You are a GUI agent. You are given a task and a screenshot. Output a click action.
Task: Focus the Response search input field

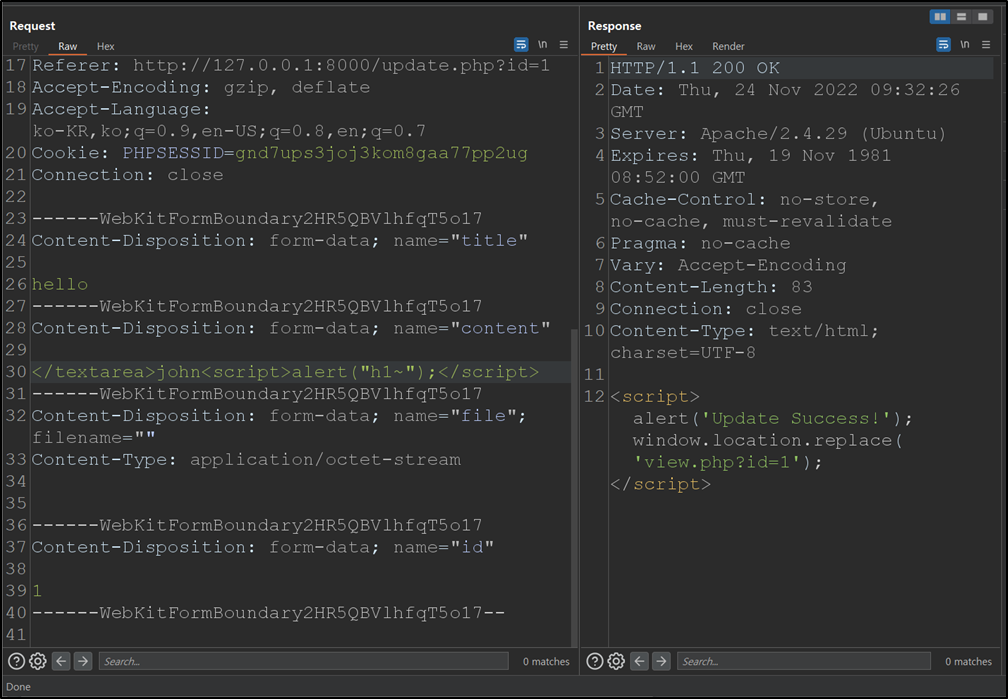tap(804, 661)
